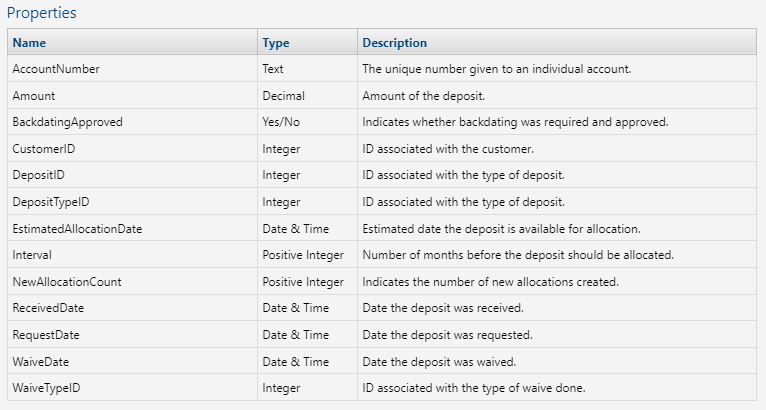Click the Integer type in DepositTypeID row

(x=281, y=202)
